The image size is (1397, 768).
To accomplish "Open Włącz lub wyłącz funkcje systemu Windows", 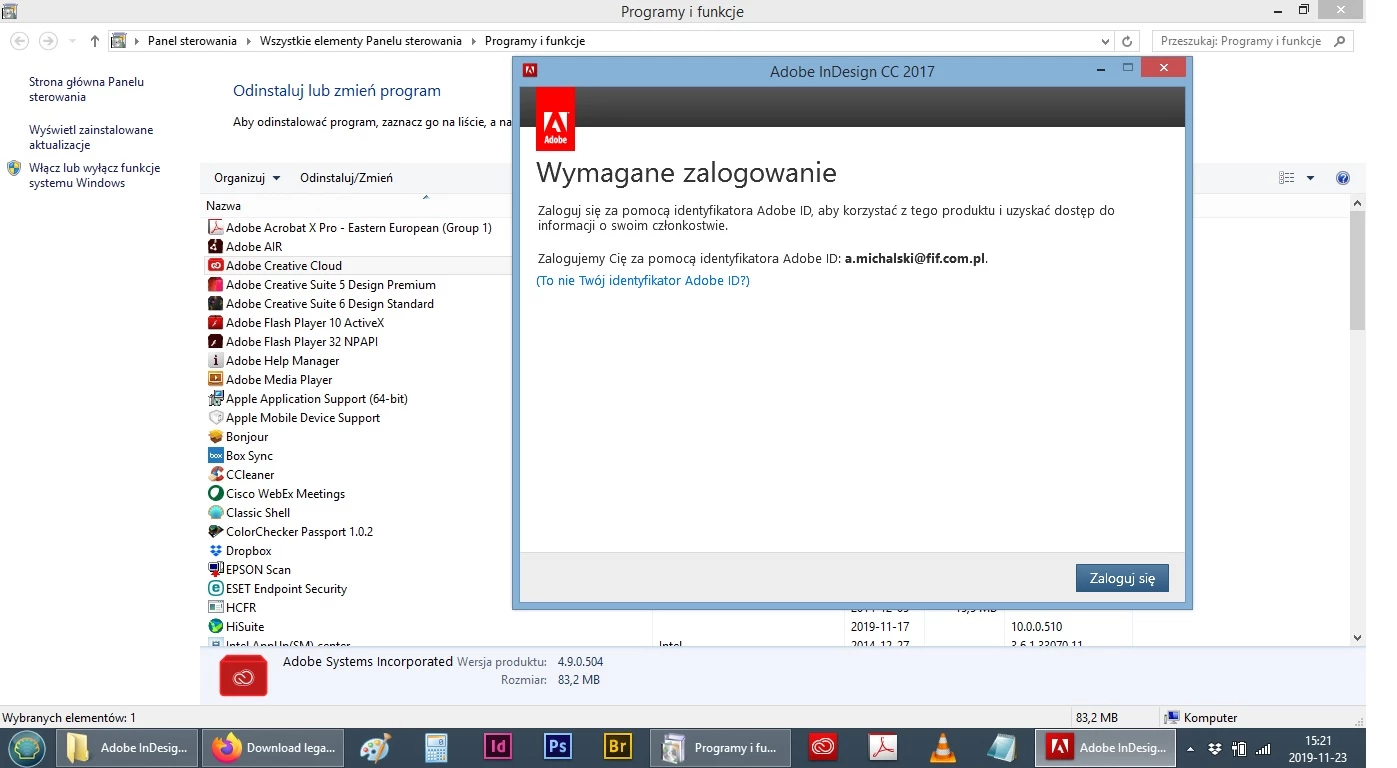I will point(94,175).
